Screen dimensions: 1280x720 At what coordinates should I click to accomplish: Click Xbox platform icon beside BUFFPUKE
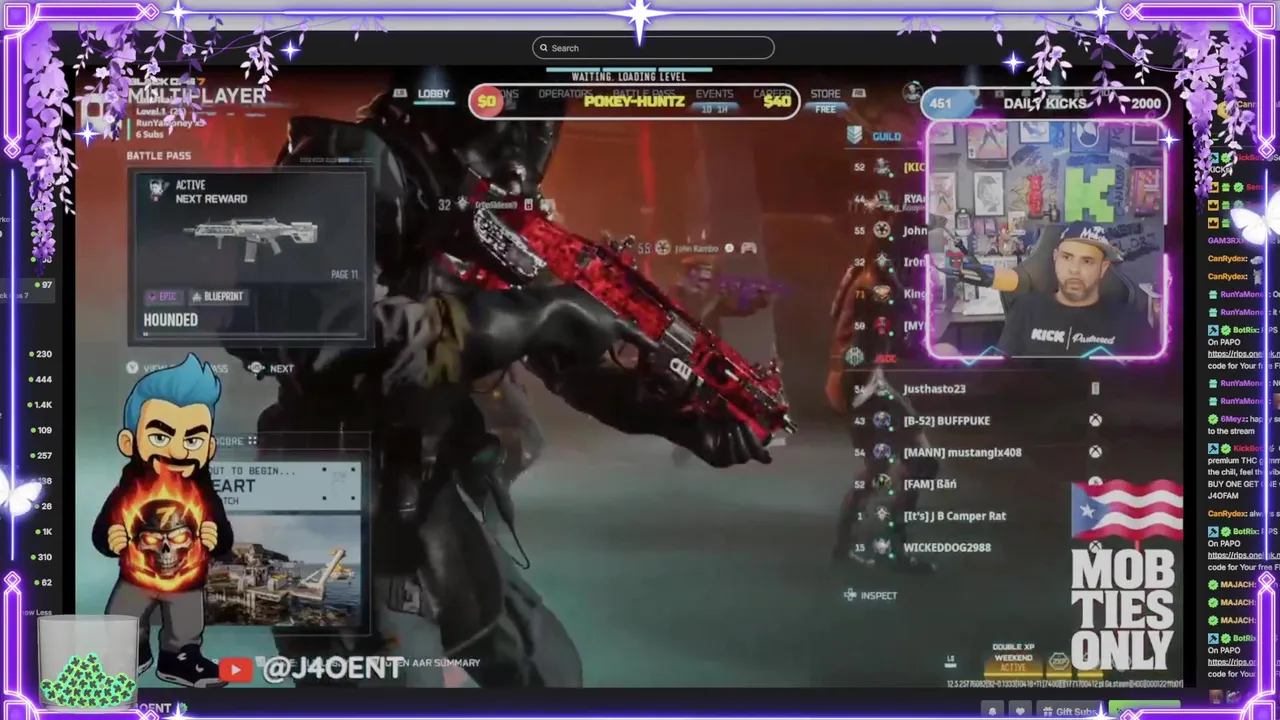pos(1095,421)
